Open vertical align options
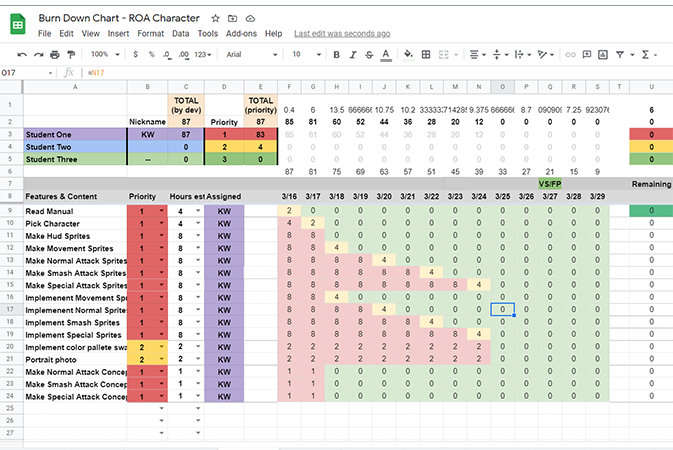Viewport: 673px width, 450px height. (500, 55)
